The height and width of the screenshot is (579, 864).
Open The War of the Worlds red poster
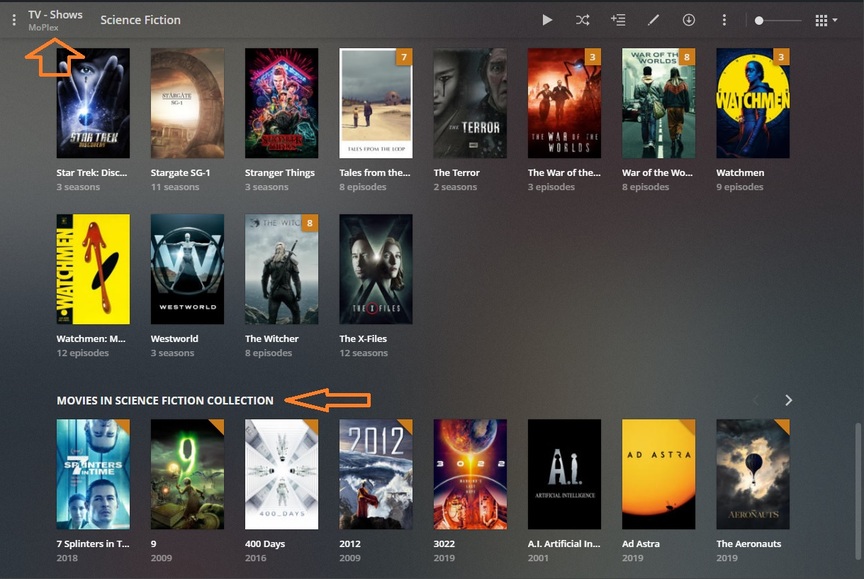(x=564, y=103)
